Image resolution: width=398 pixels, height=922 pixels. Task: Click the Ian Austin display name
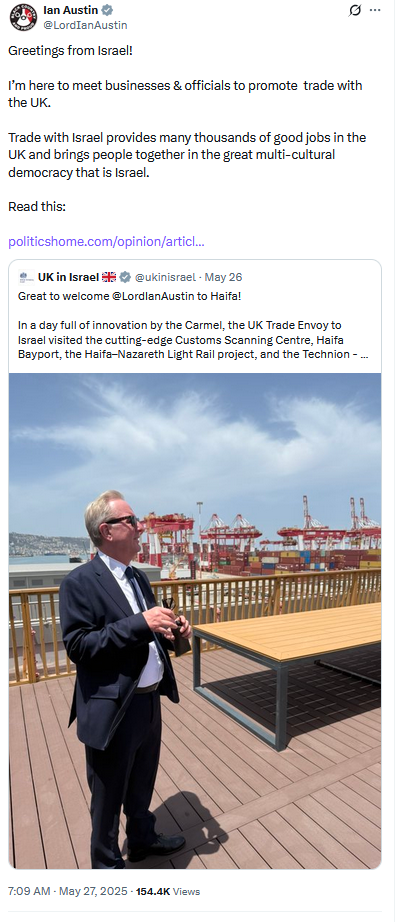point(71,10)
